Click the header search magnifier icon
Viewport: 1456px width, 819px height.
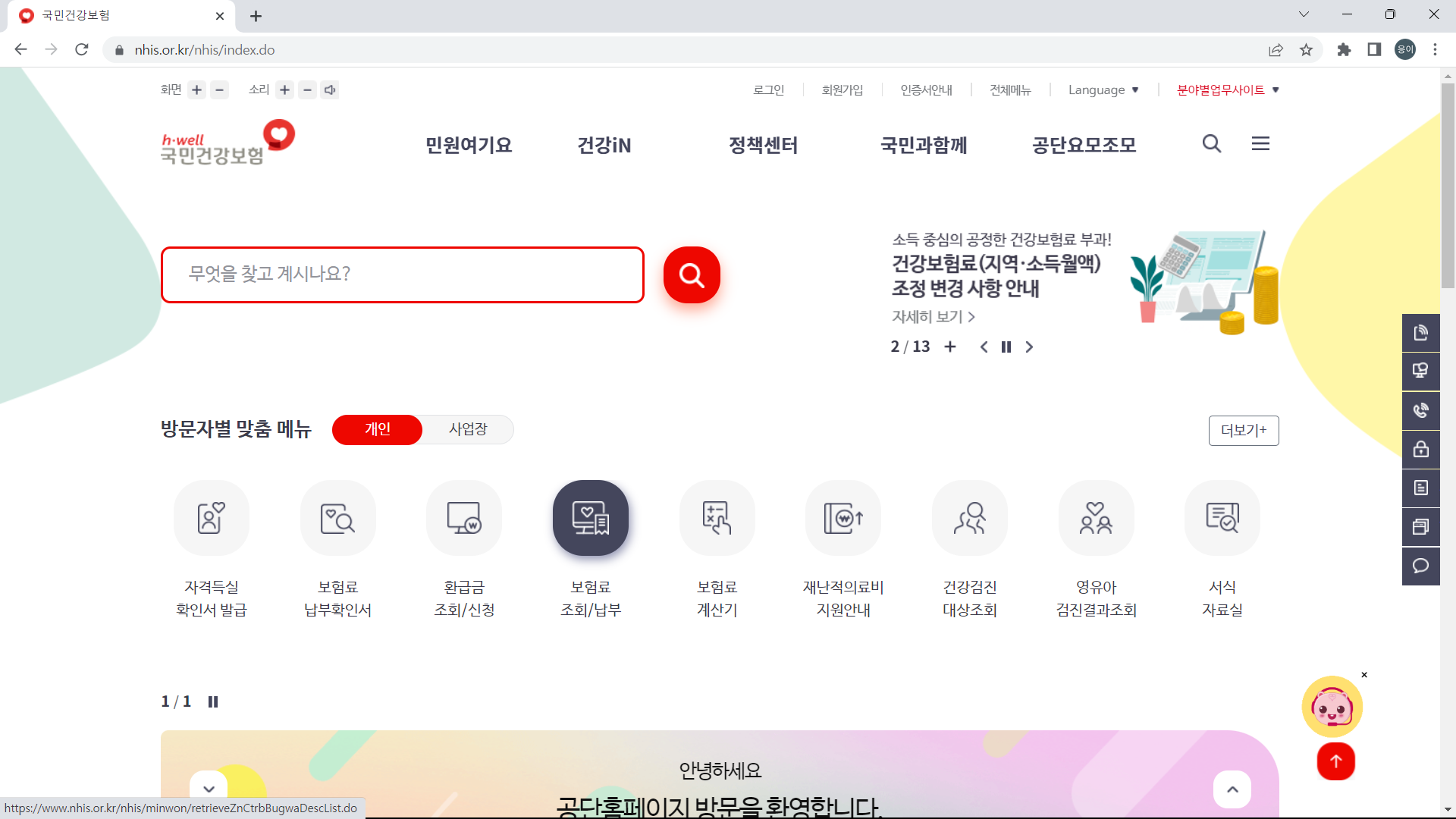click(1211, 143)
